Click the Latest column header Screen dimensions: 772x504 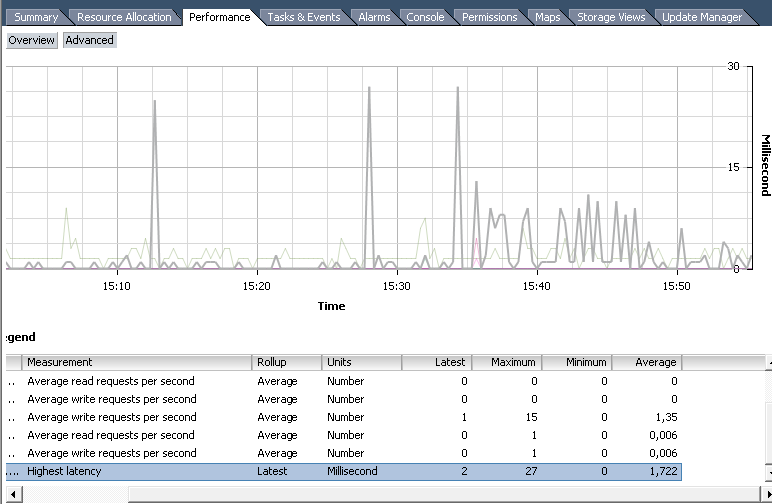(x=437, y=362)
